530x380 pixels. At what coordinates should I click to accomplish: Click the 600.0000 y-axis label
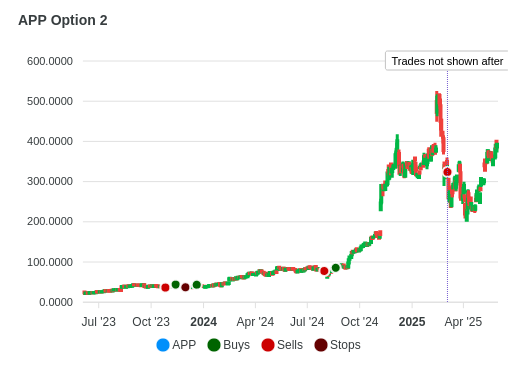tap(50, 61)
